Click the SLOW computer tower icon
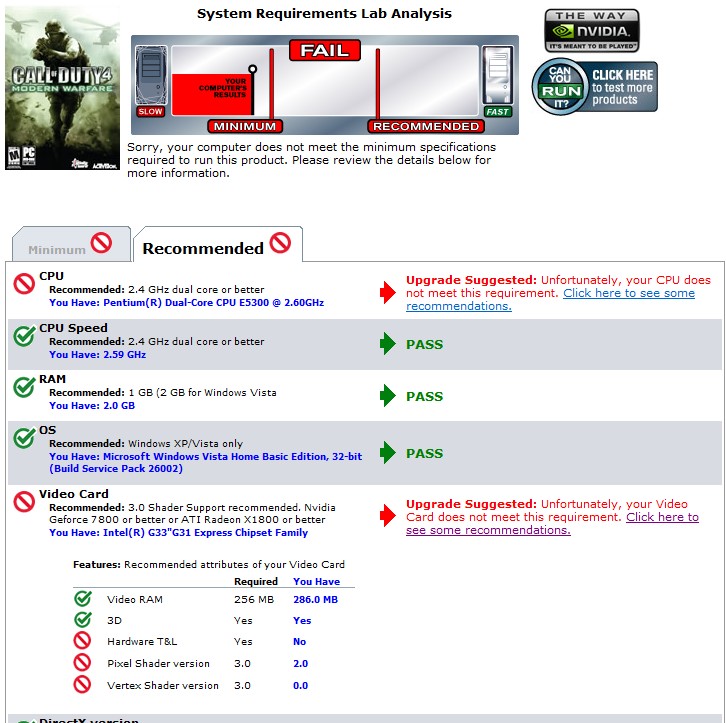 [x=151, y=76]
